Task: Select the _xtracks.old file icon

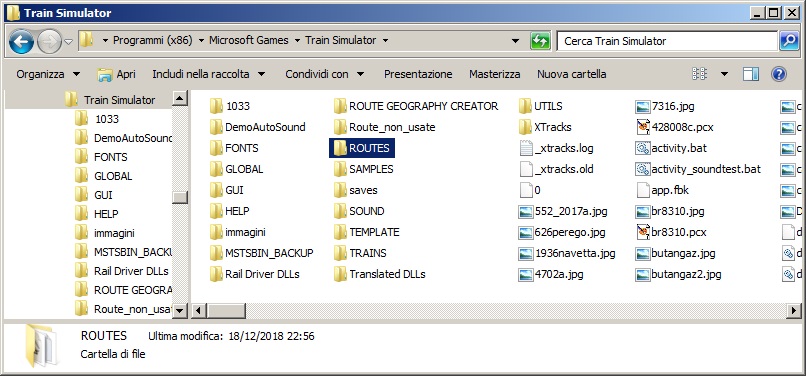Action: tap(525, 169)
